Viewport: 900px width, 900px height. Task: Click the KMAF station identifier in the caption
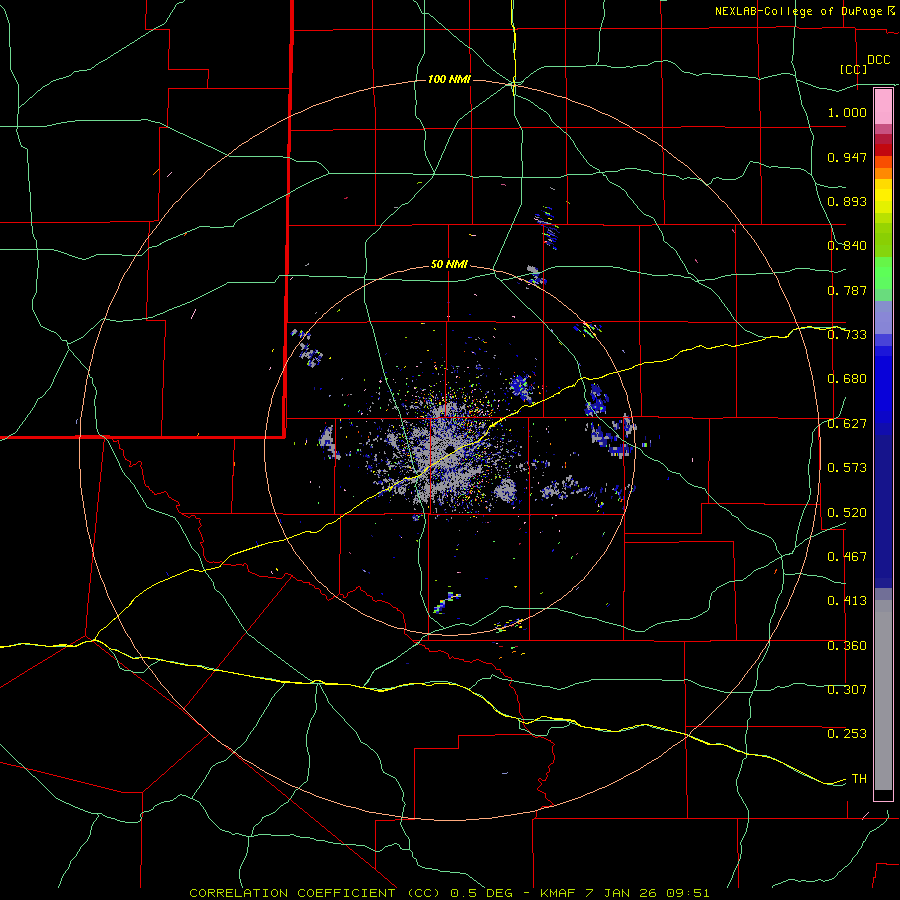559,893
